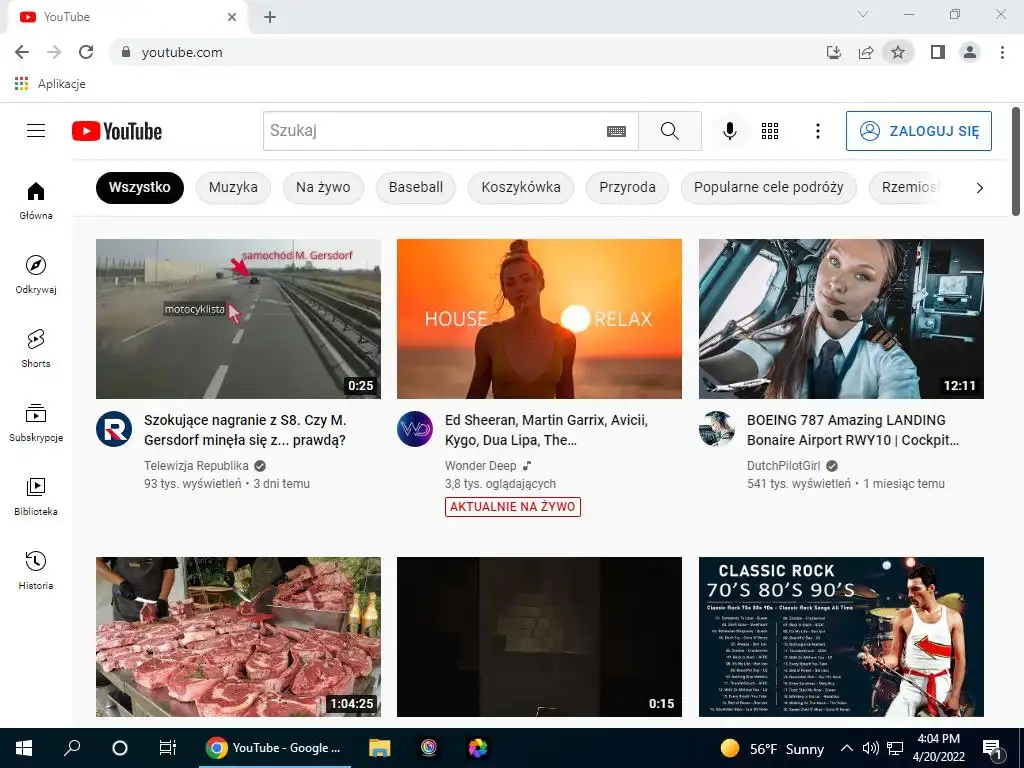
Task: Click the page vertical scrollbar
Action: [1016, 161]
